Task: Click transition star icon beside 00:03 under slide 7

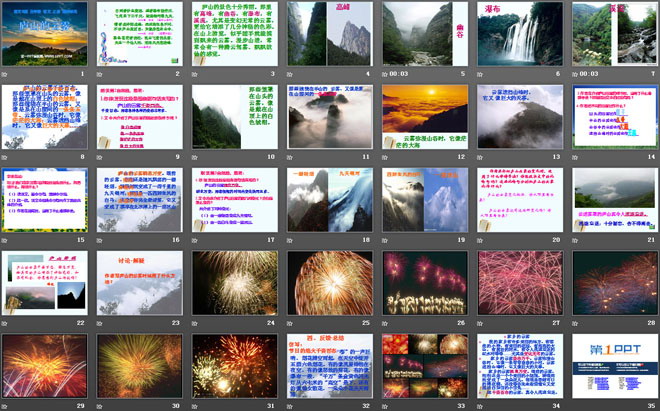Action: 575,74
